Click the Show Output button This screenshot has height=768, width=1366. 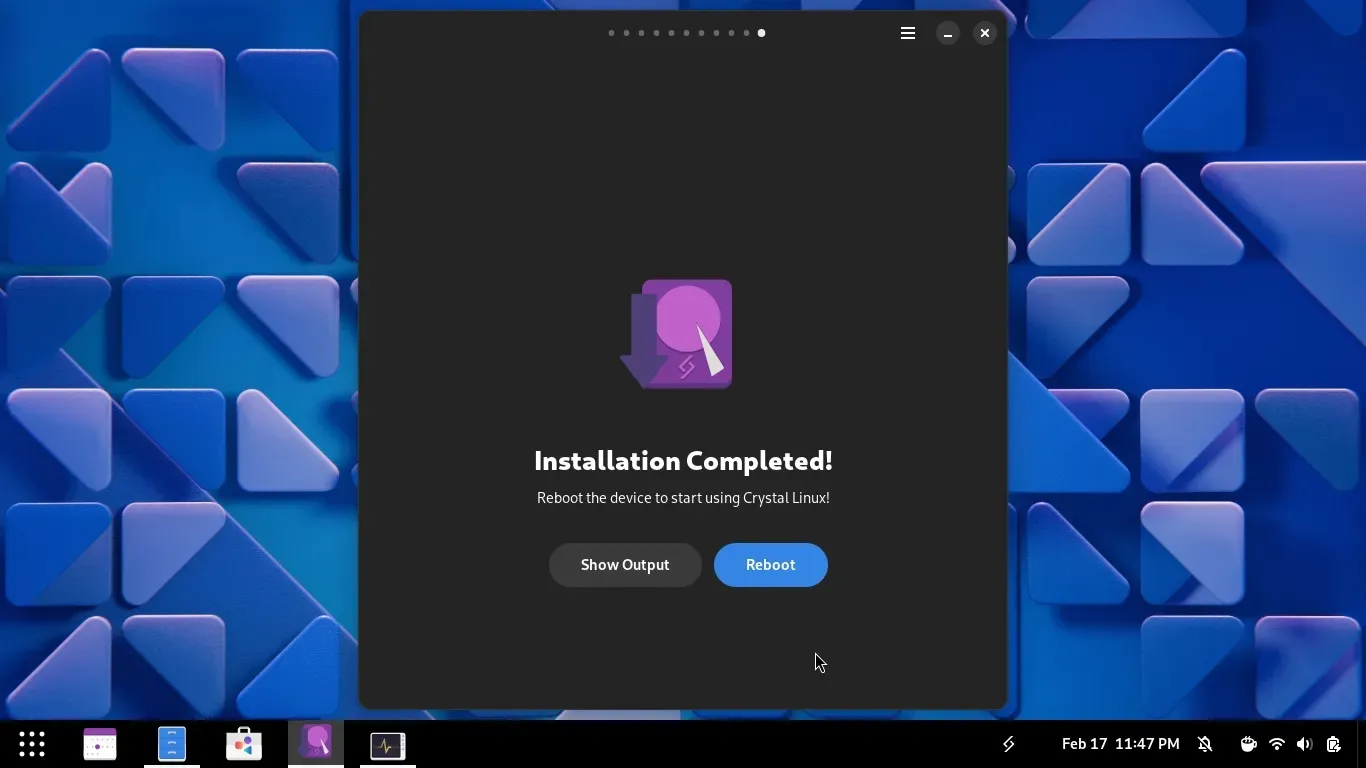click(x=625, y=565)
